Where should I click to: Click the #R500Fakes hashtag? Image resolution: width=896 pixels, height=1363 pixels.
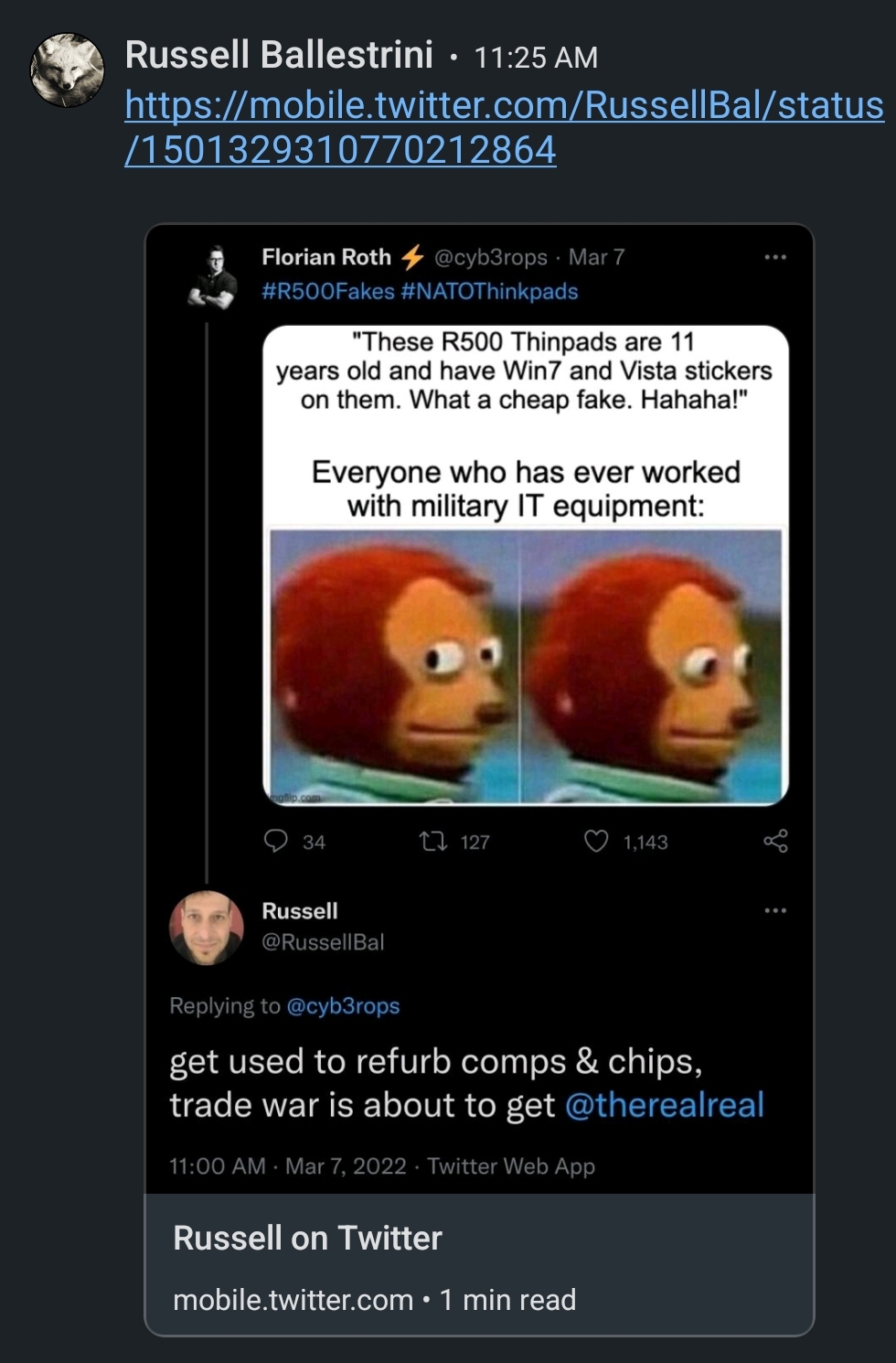(x=327, y=292)
